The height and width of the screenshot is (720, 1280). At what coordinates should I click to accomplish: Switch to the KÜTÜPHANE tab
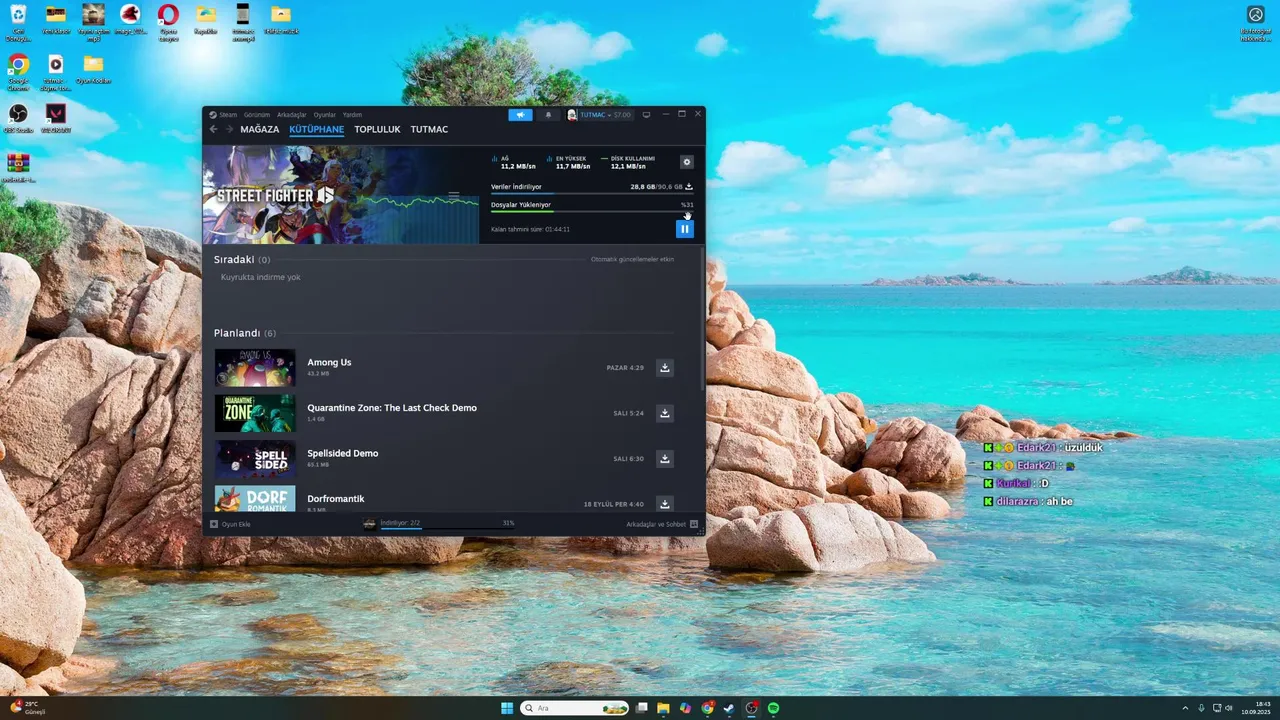pos(316,130)
